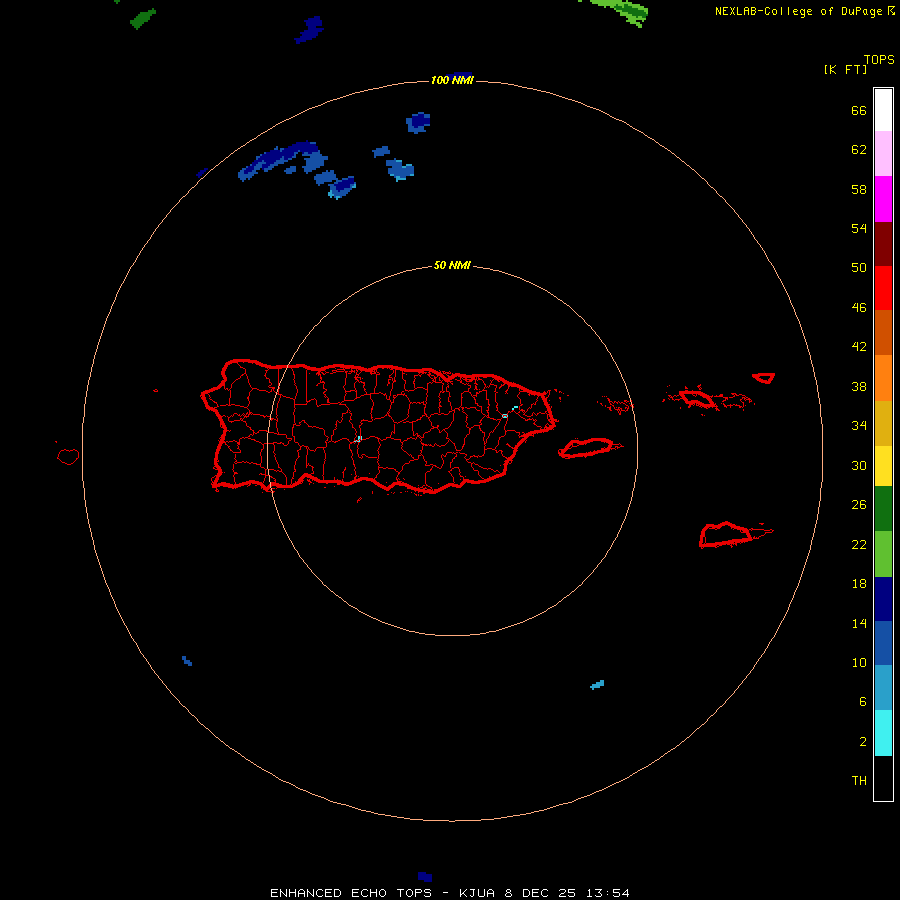Click the dark red 54 kft swatch
This screenshot has height=900, width=900.
pyautogui.click(x=883, y=244)
